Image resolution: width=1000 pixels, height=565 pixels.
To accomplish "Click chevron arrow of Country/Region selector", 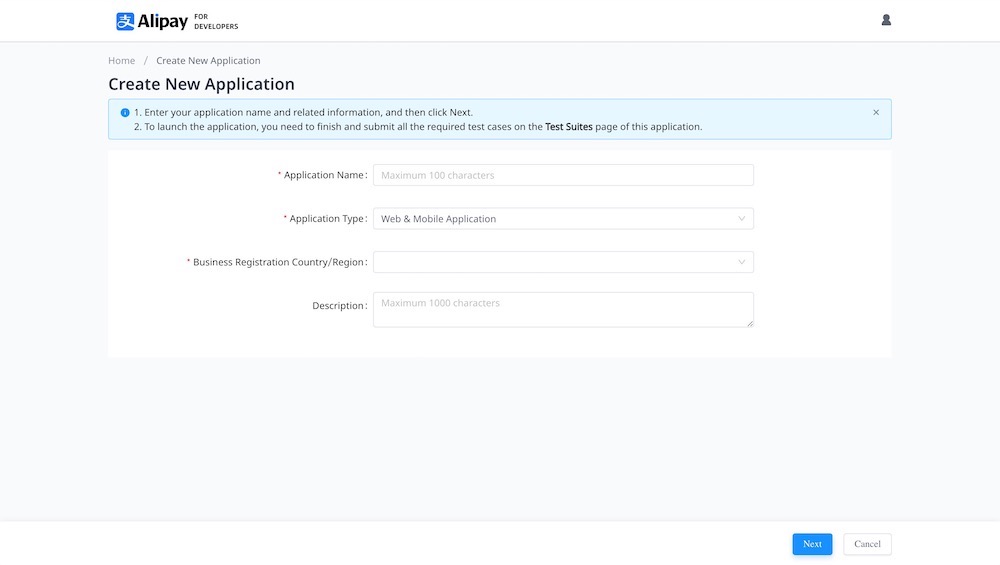I will click(x=741, y=262).
